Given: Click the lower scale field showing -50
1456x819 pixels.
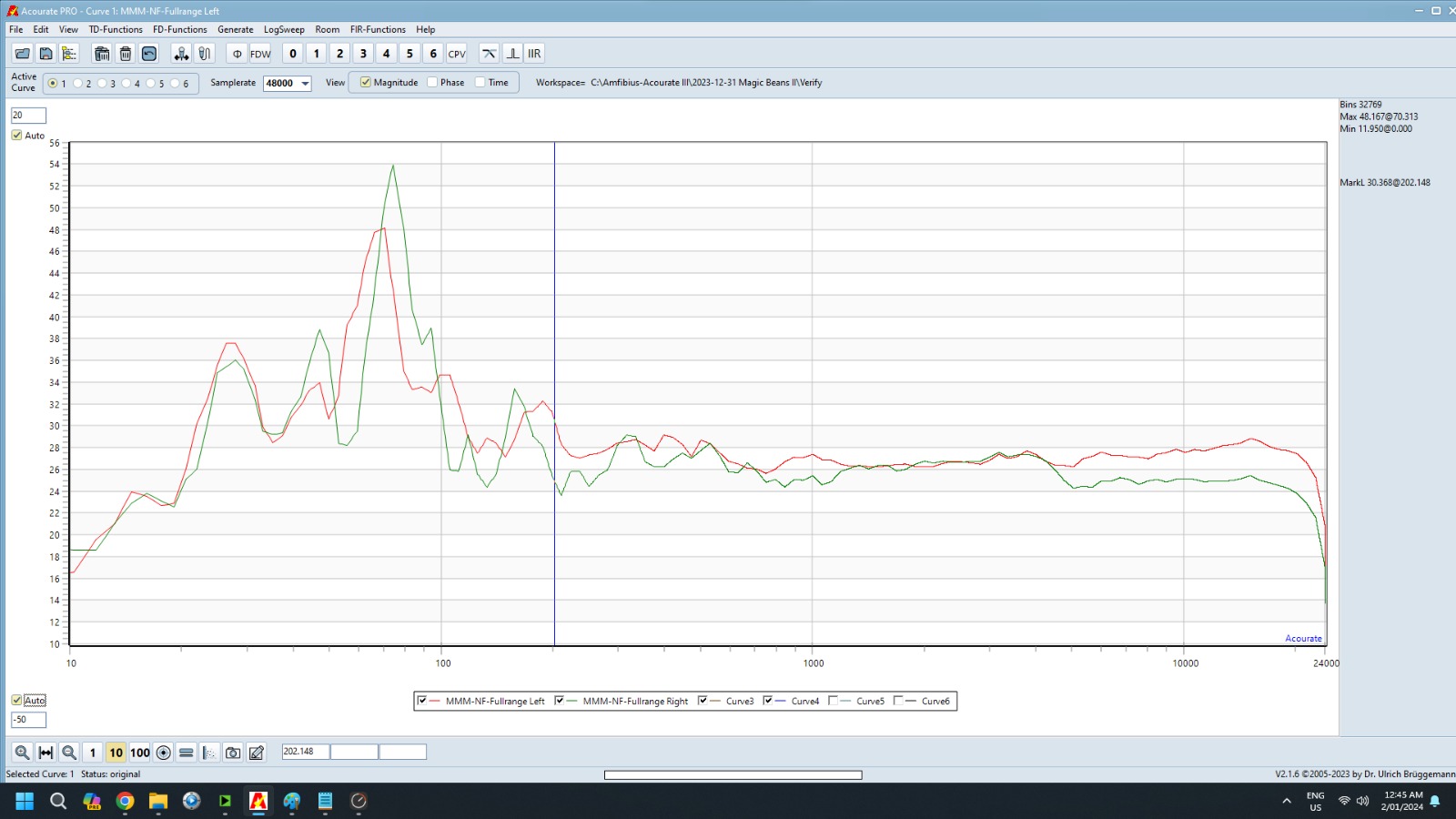Looking at the screenshot, I should point(28,720).
